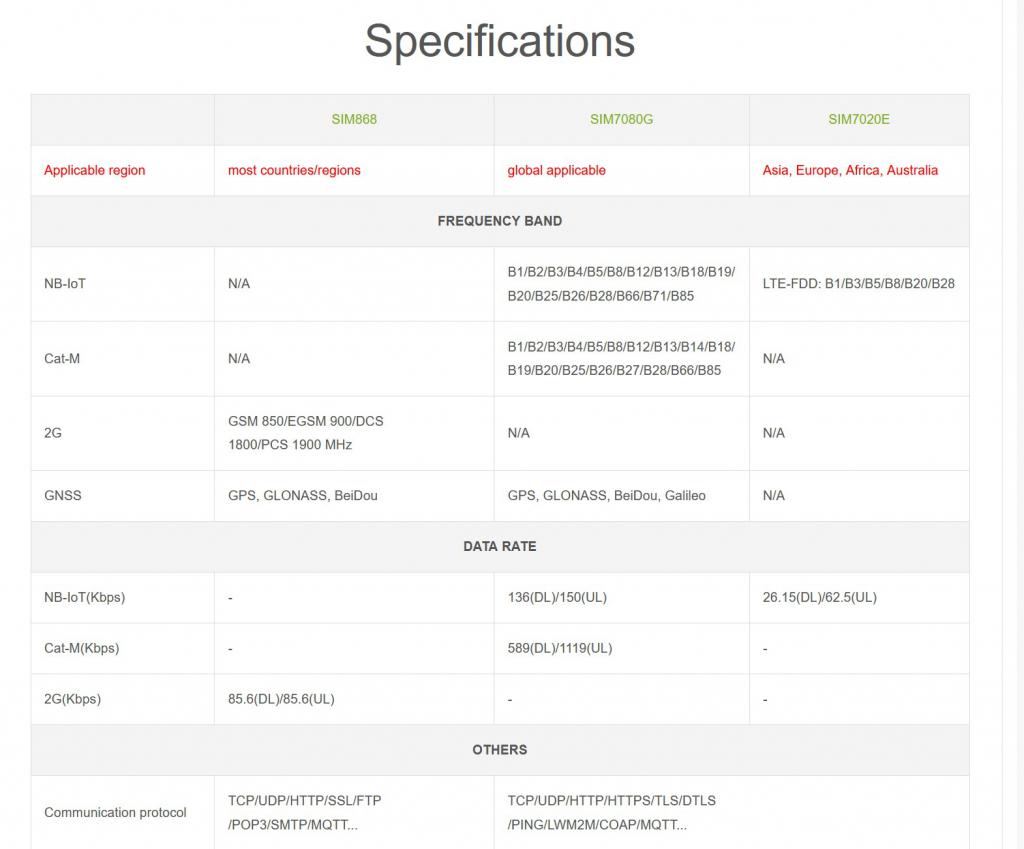This screenshot has height=849, width=1024.
Task: Click the 589(DL)/1119(UL) Cat-M cell
Action: point(560,648)
